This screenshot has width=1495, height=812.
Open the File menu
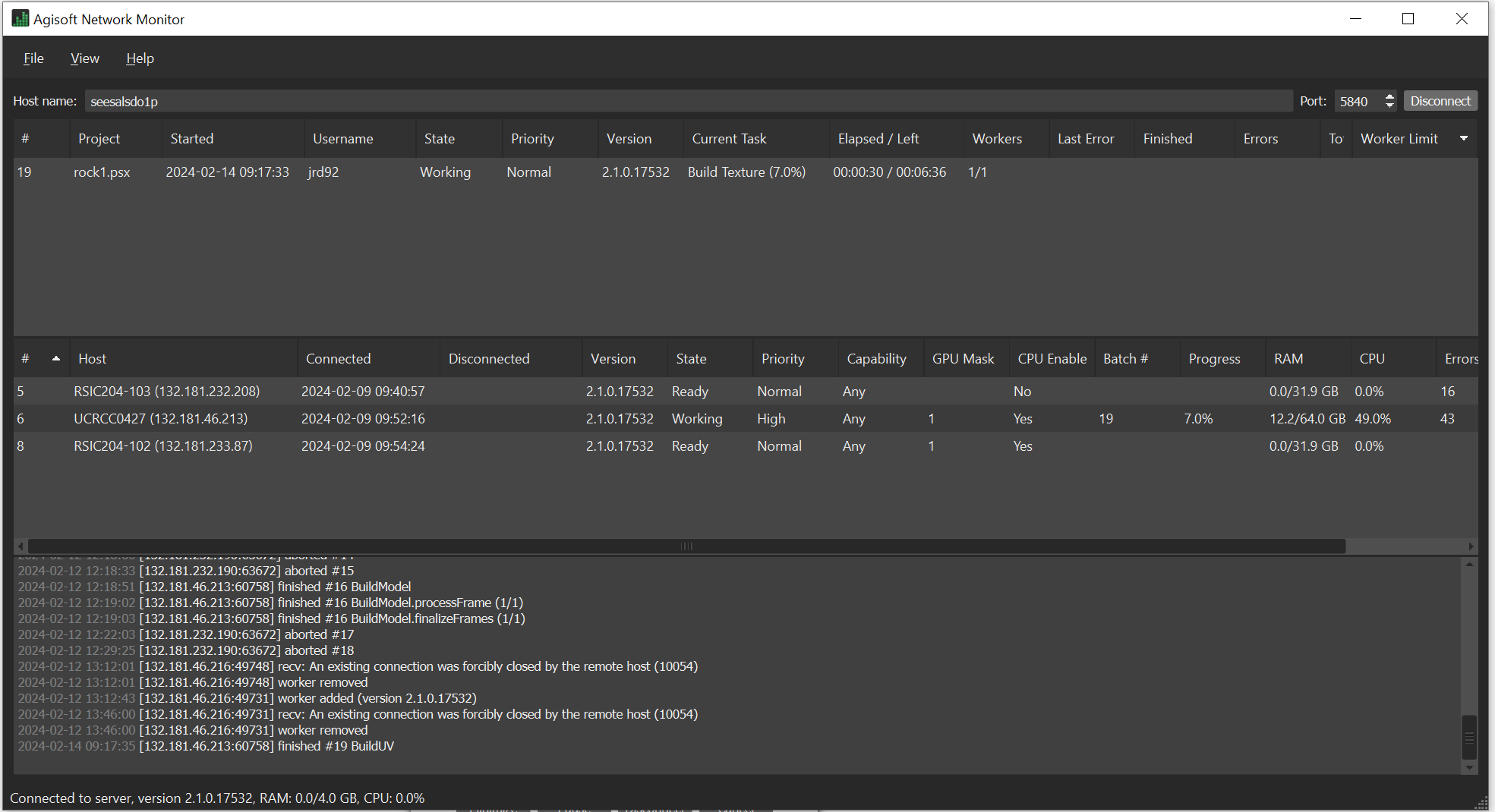pyautogui.click(x=33, y=58)
